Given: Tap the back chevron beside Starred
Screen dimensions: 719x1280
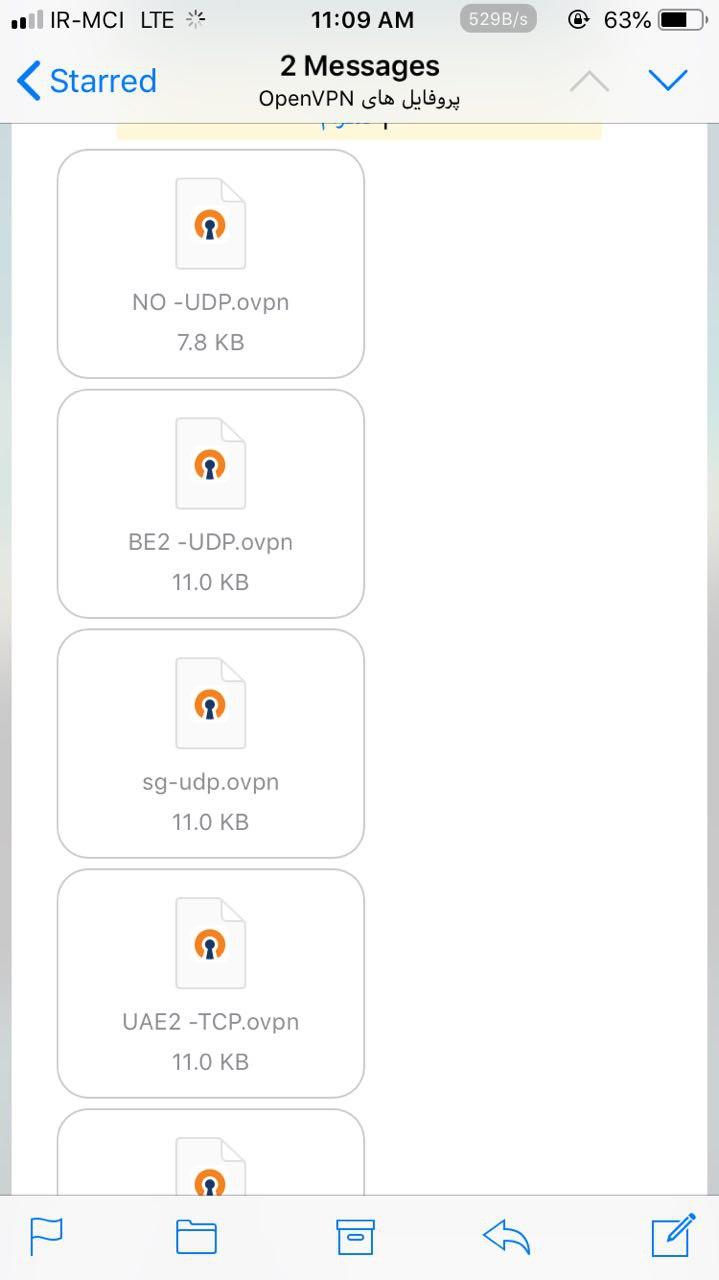Looking at the screenshot, I should click(x=29, y=81).
